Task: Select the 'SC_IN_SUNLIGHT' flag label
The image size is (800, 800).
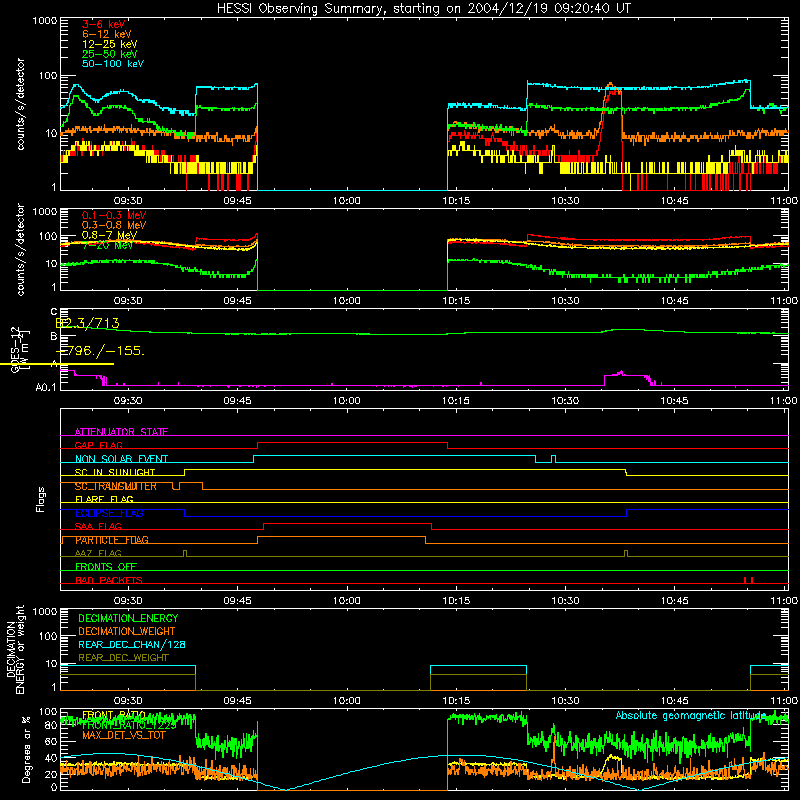Action: pyautogui.click(x=115, y=472)
